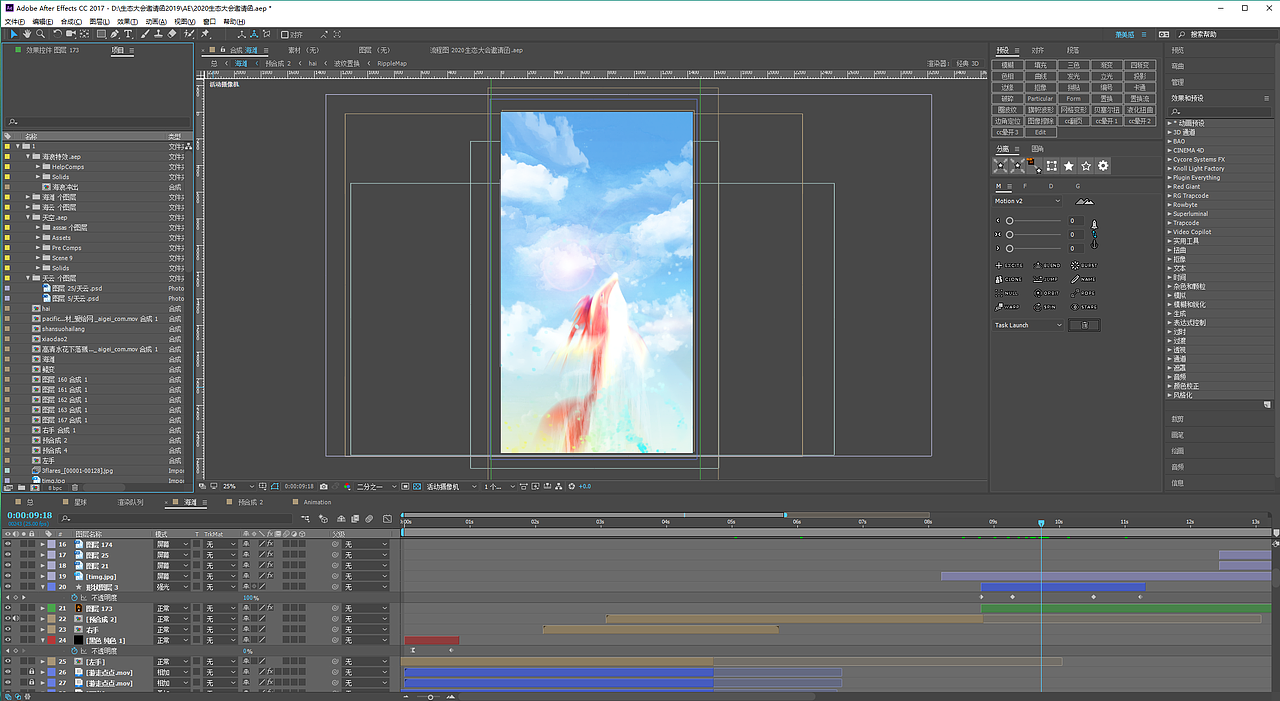The width and height of the screenshot is (1280, 701).
Task: Select the Brush tool
Action: tap(145, 34)
